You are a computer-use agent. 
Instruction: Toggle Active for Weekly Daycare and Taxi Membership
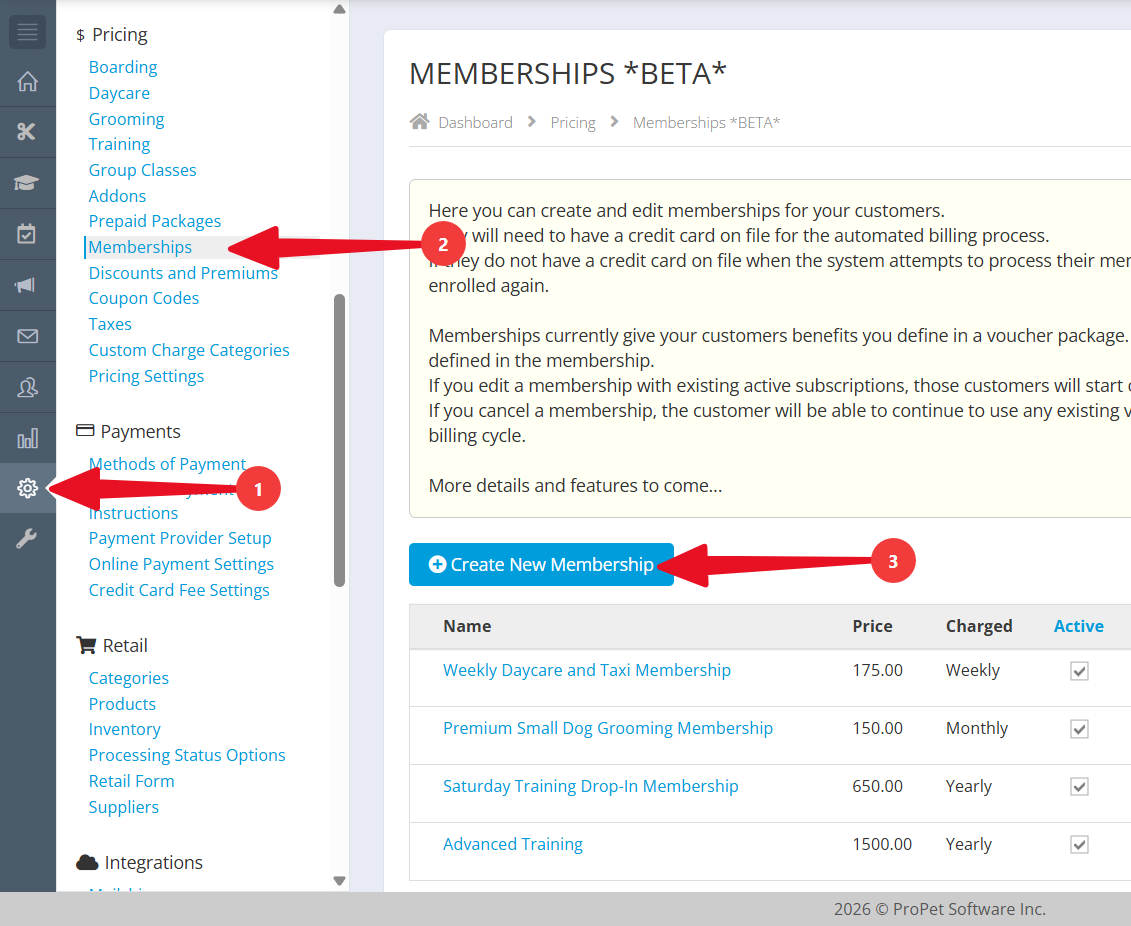1079,671
